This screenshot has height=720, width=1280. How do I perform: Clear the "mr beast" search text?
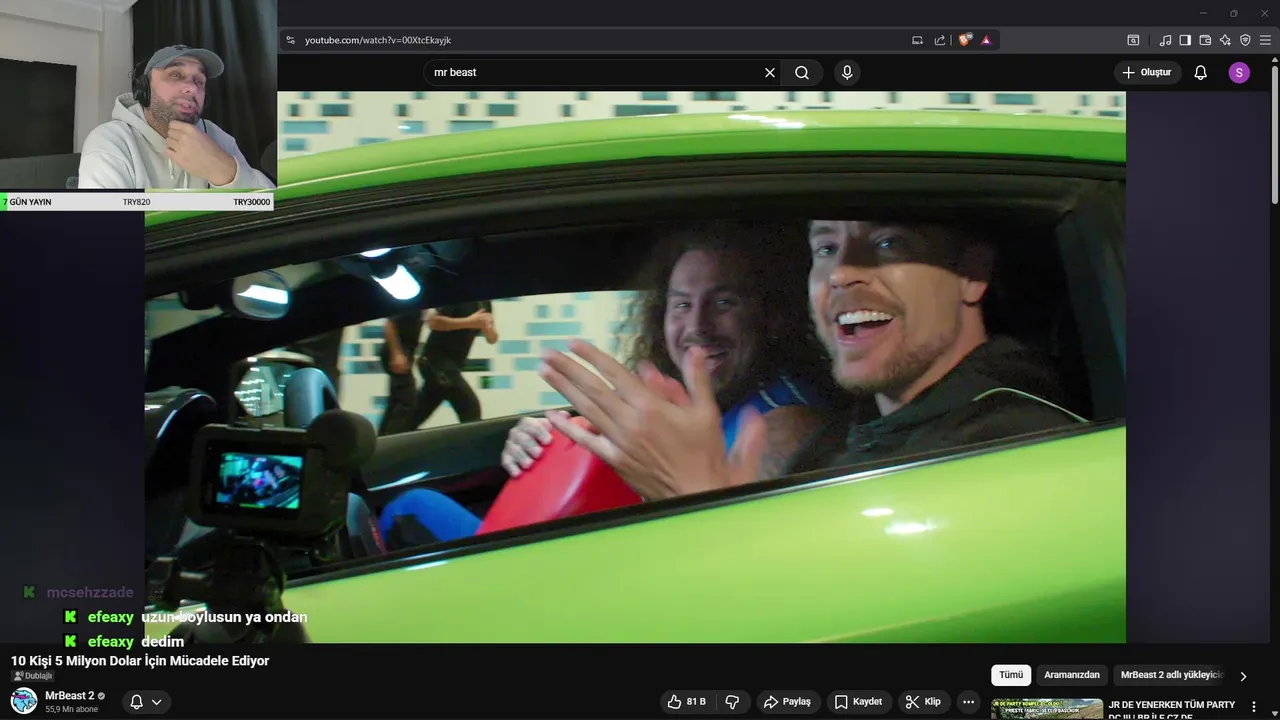pos(770,72)
